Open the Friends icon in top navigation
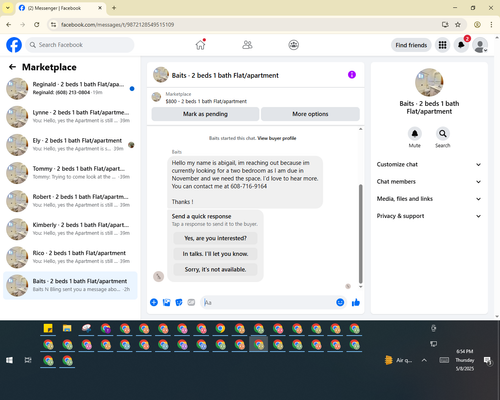The height and width of the screenshot is (400, 500). 247,45
